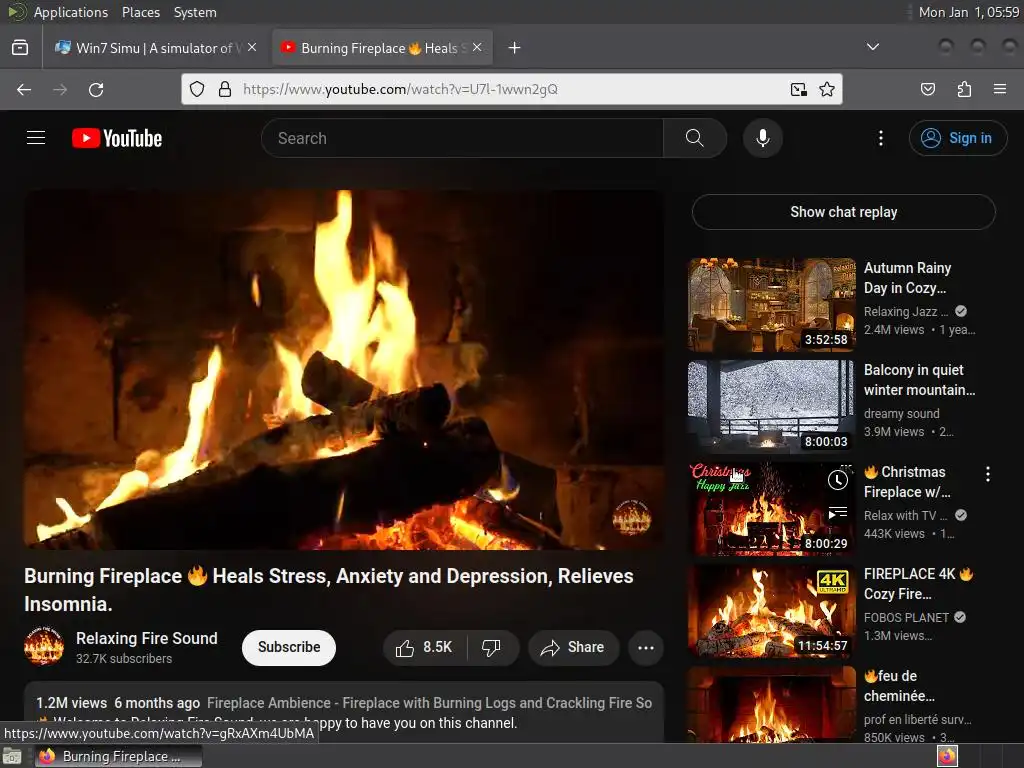The width and height of the screenshot is (1024, 768).
Task: Open YouTube settings three-dot menu
Action: pos(881,138)
